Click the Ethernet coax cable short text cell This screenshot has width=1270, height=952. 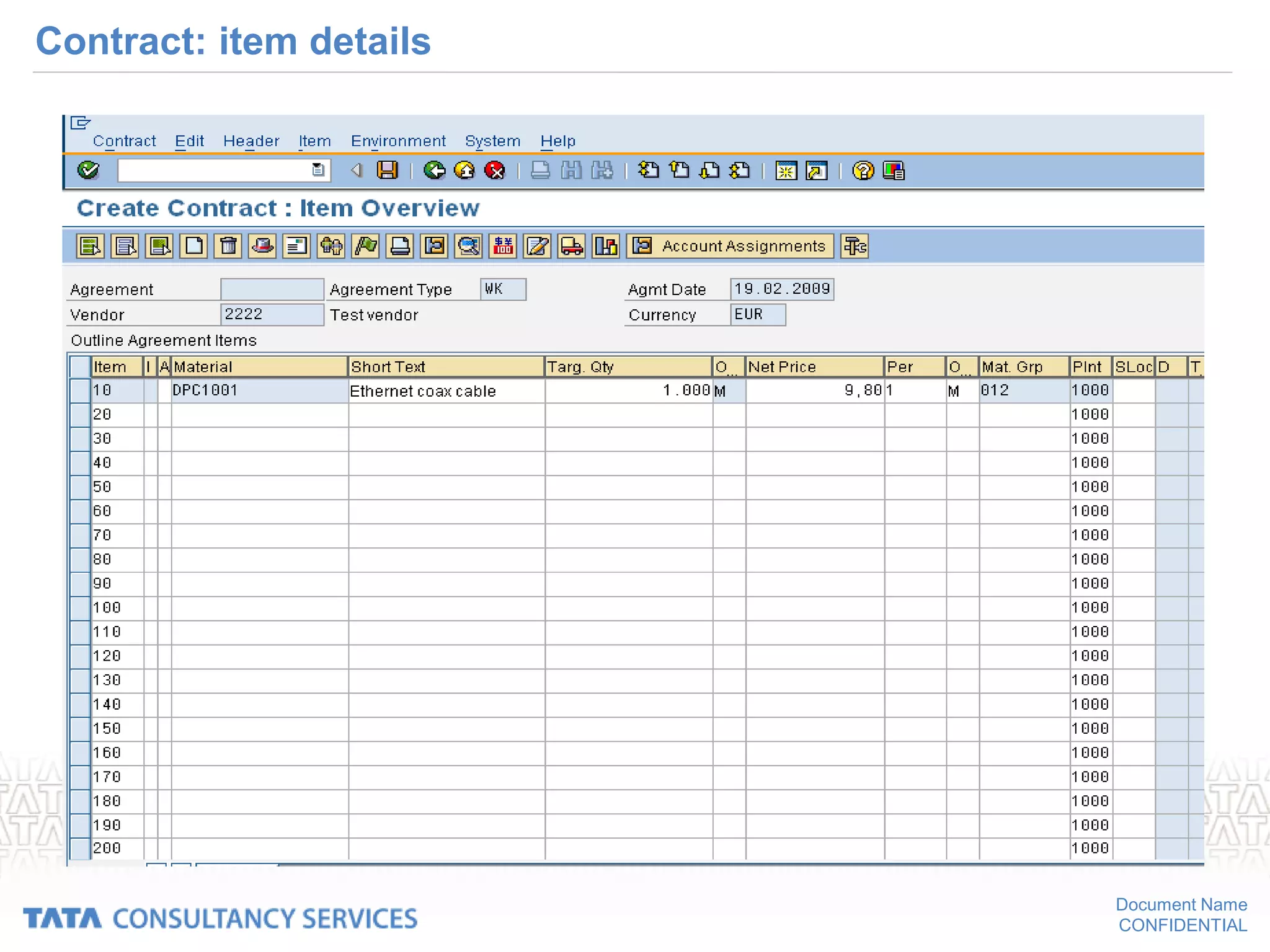pos(446,390)
